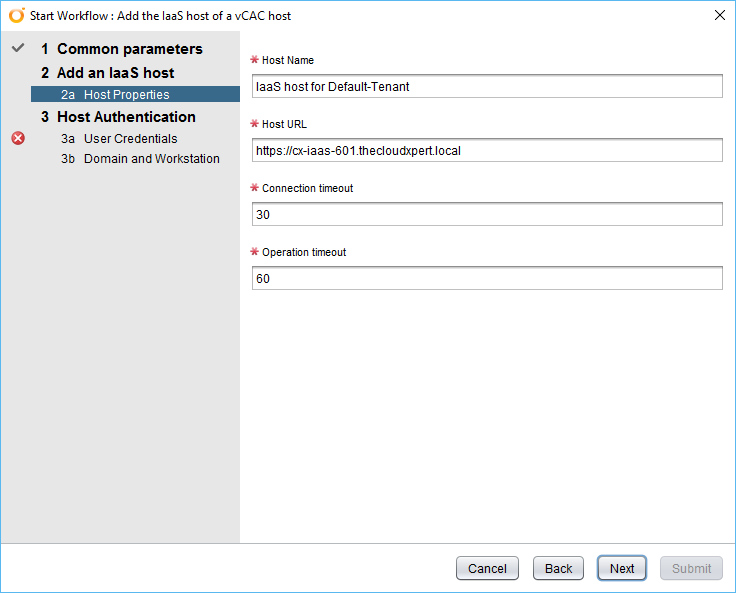This screenshot has width=736, height=593.
Task: Go back using the Back button
Action: 558,568
